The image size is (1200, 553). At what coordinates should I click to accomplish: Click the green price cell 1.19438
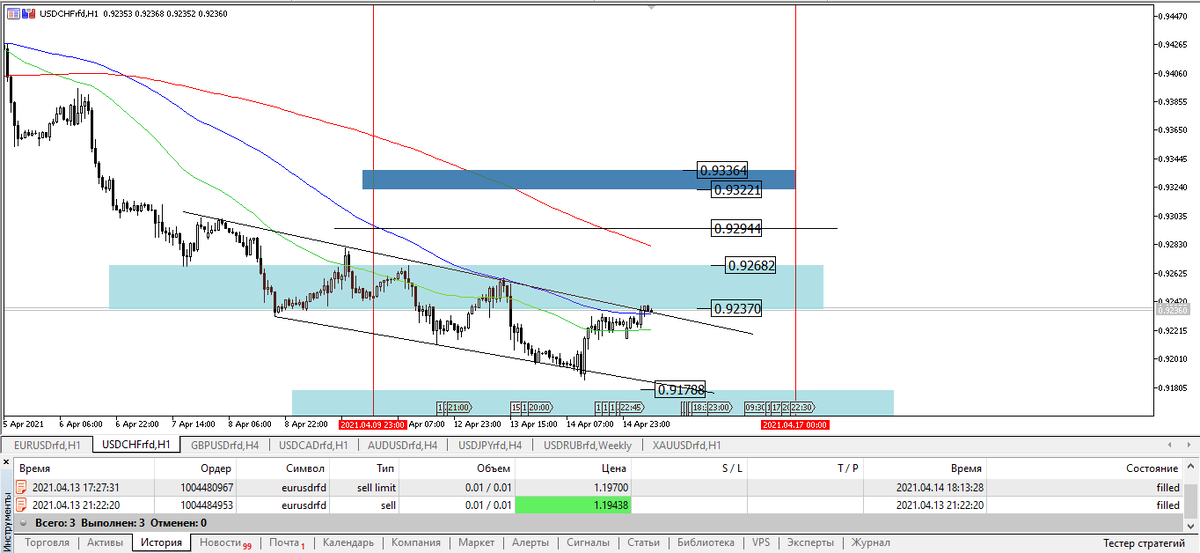click(x=575, y=505)
